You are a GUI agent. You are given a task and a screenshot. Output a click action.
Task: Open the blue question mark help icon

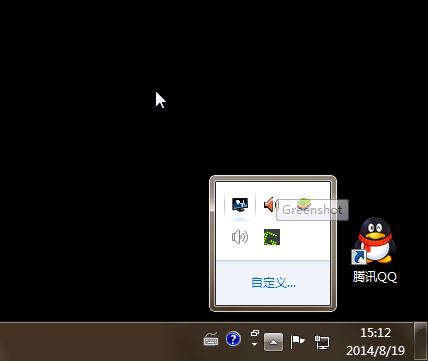233,339
